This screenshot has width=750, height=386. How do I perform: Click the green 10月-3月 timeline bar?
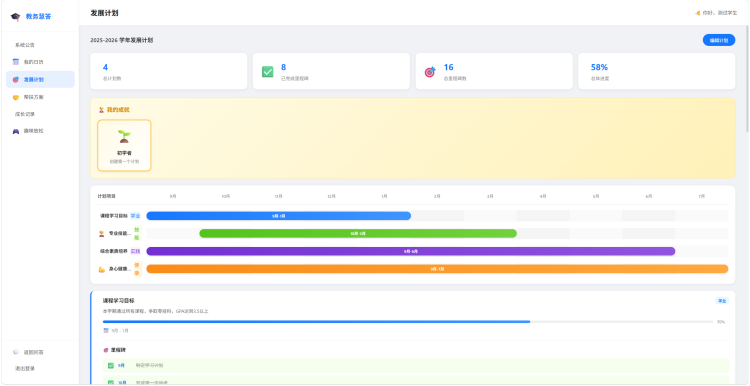pos(358,234)
